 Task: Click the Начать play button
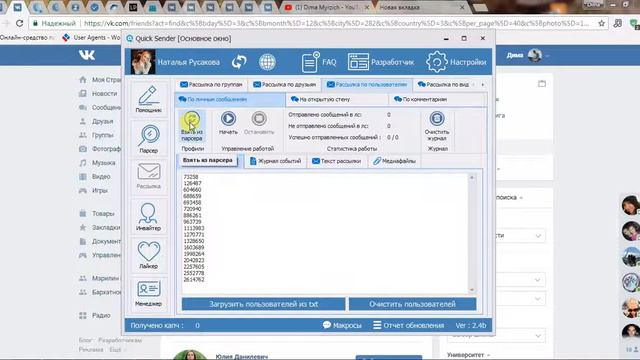(x=228, y=123)
